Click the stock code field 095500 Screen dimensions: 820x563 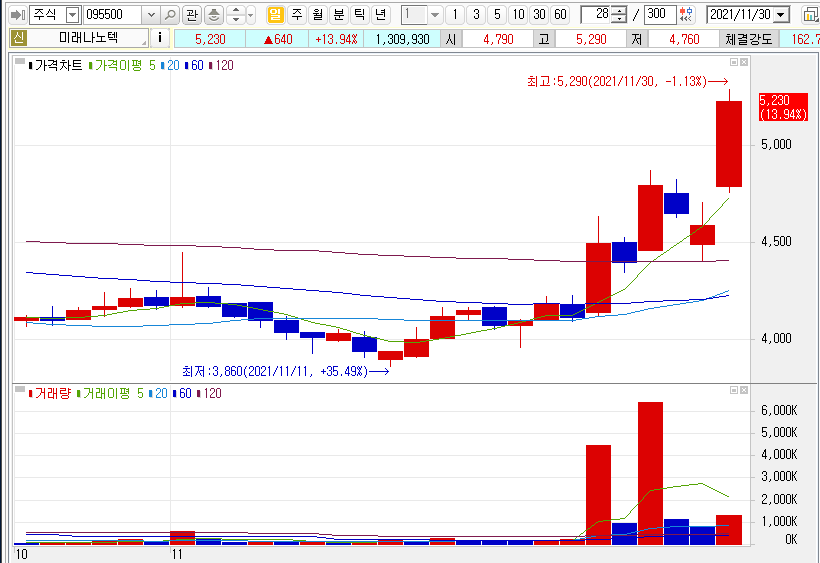[x=112, y=15]
